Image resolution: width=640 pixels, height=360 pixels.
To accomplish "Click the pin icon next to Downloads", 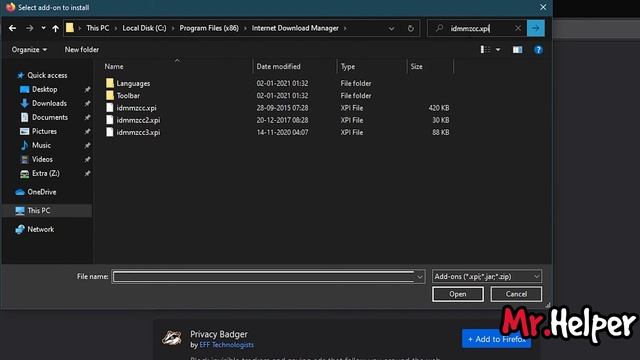I will pyautogui.click(x=87, y=103).
